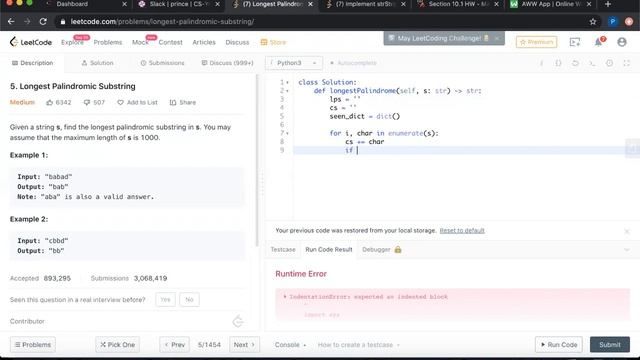This screenshot has height=360, width=640.
Task: Open editor settings gear icon
Action: click(x=609, y=63)
